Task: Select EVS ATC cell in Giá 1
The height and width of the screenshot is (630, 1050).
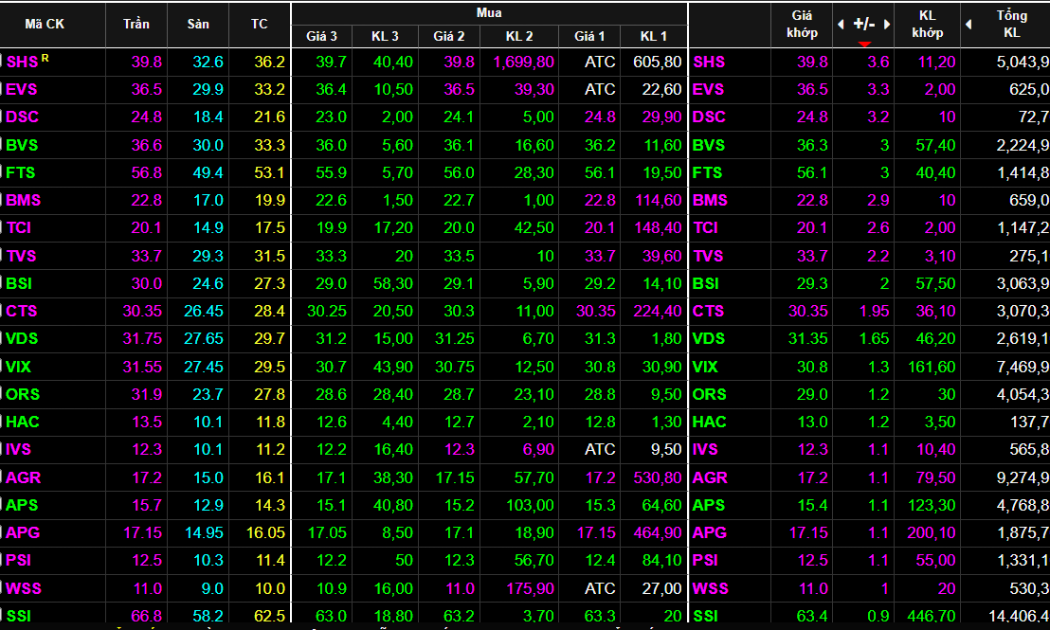Action: tap(599, 90)
